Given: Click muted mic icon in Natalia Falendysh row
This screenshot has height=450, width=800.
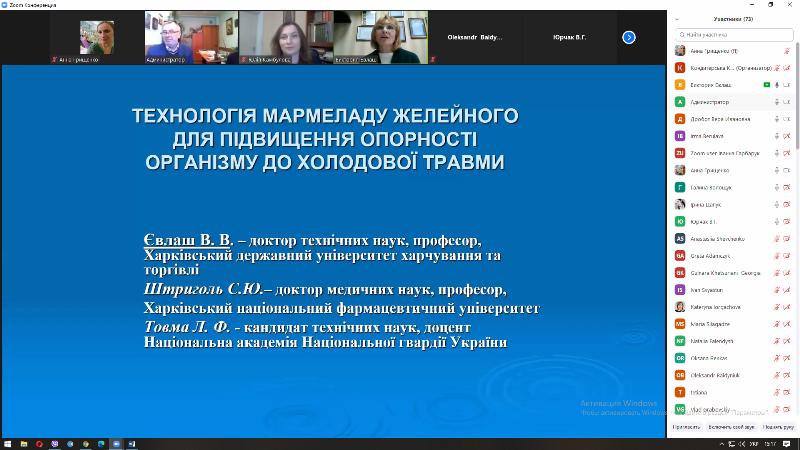Looking at the screenshot, I should click(x=777, y=341).
